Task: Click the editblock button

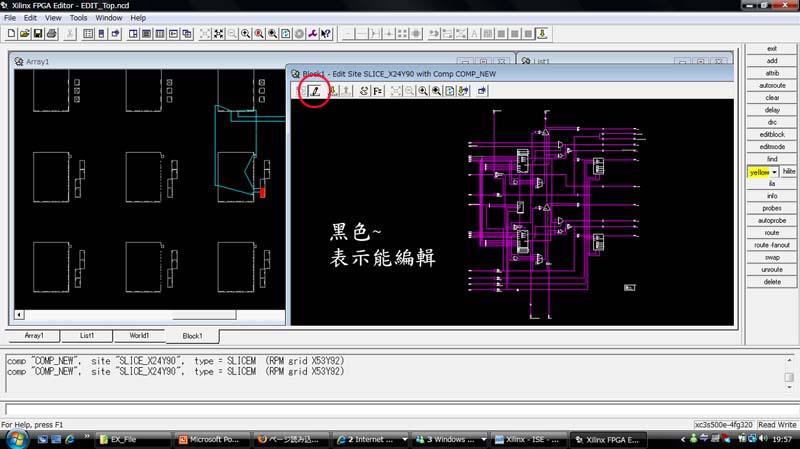Action: [771, 134]
